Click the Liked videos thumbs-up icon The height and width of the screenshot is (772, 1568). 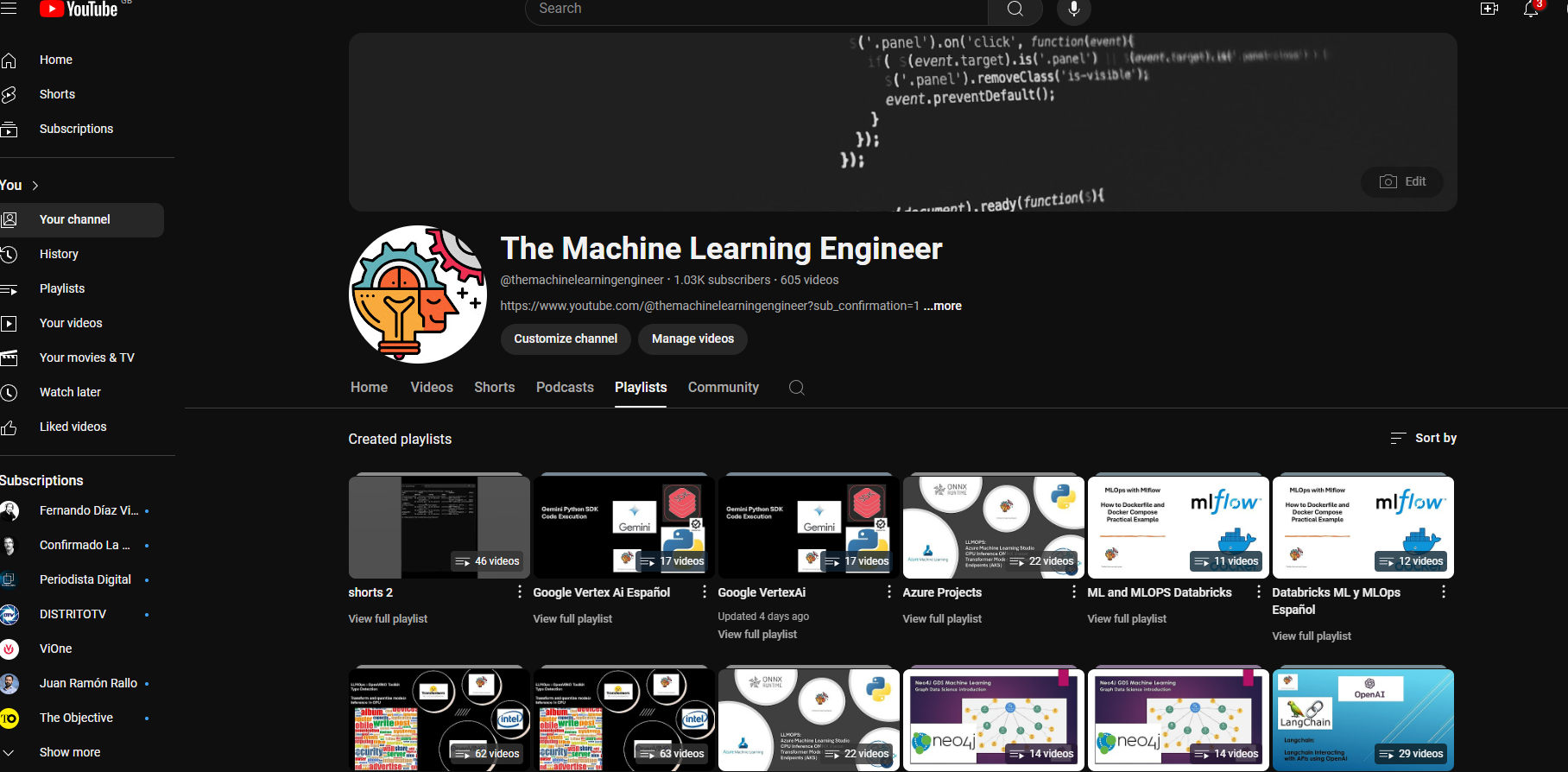coord(9,427)
